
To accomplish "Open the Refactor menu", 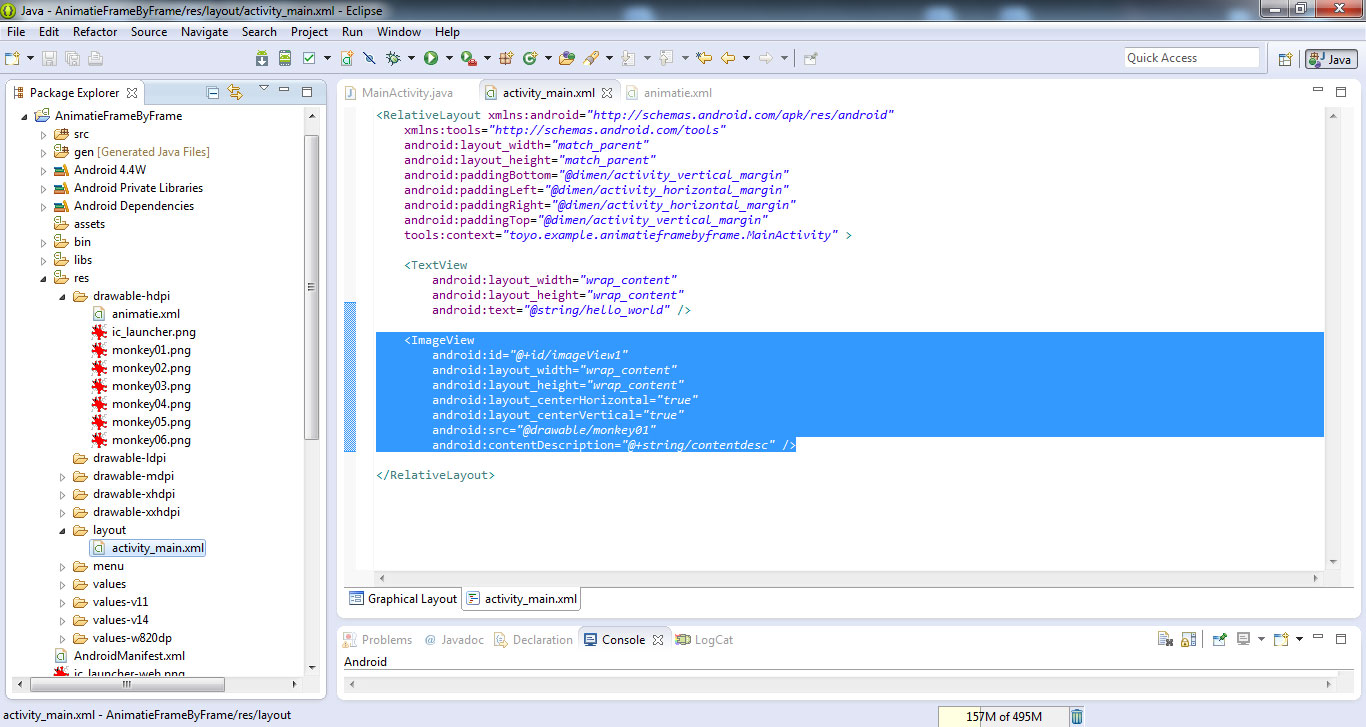I will [95, 31].
